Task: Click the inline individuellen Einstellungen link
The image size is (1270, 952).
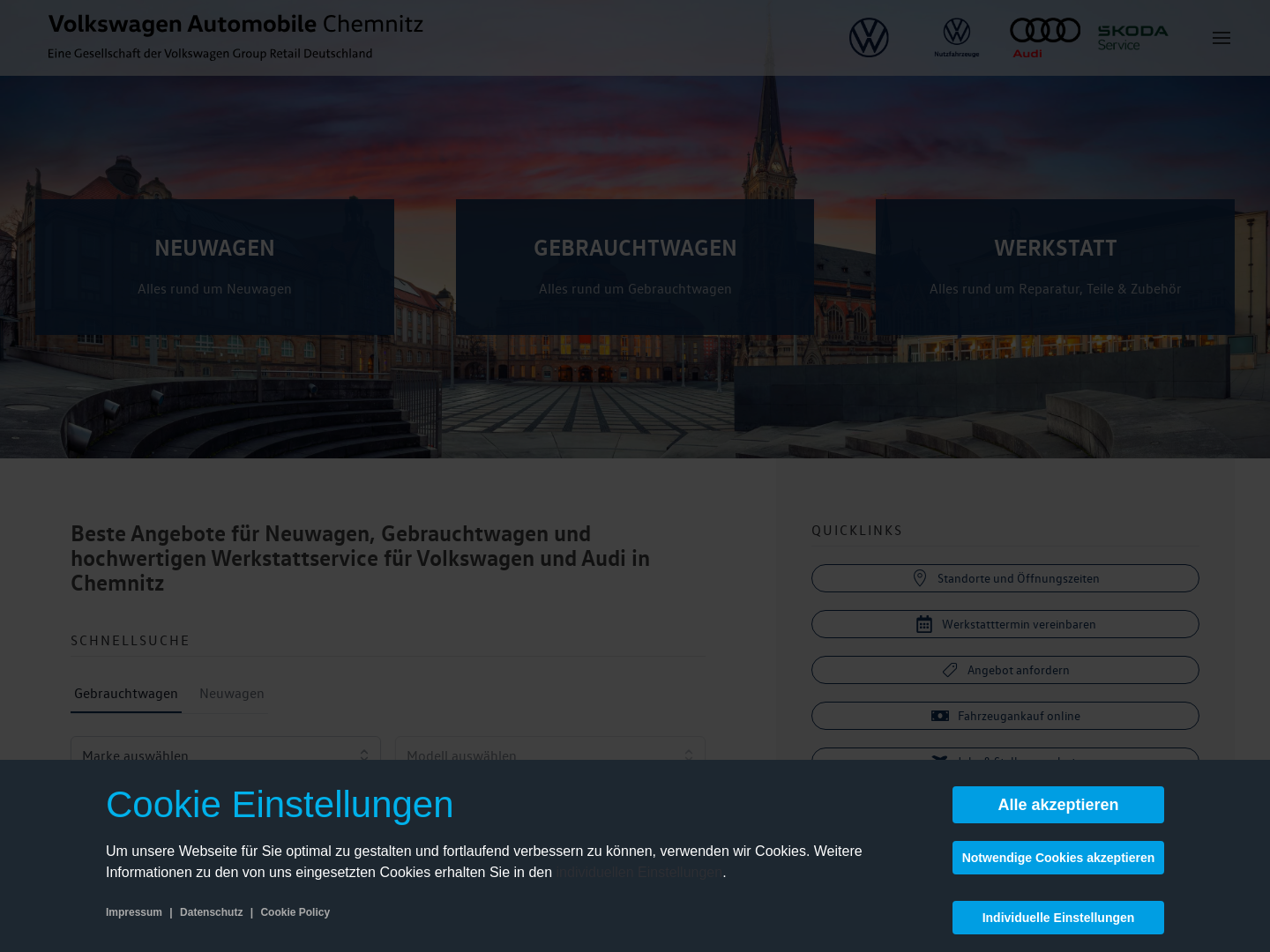Action: tap(639, 873)
